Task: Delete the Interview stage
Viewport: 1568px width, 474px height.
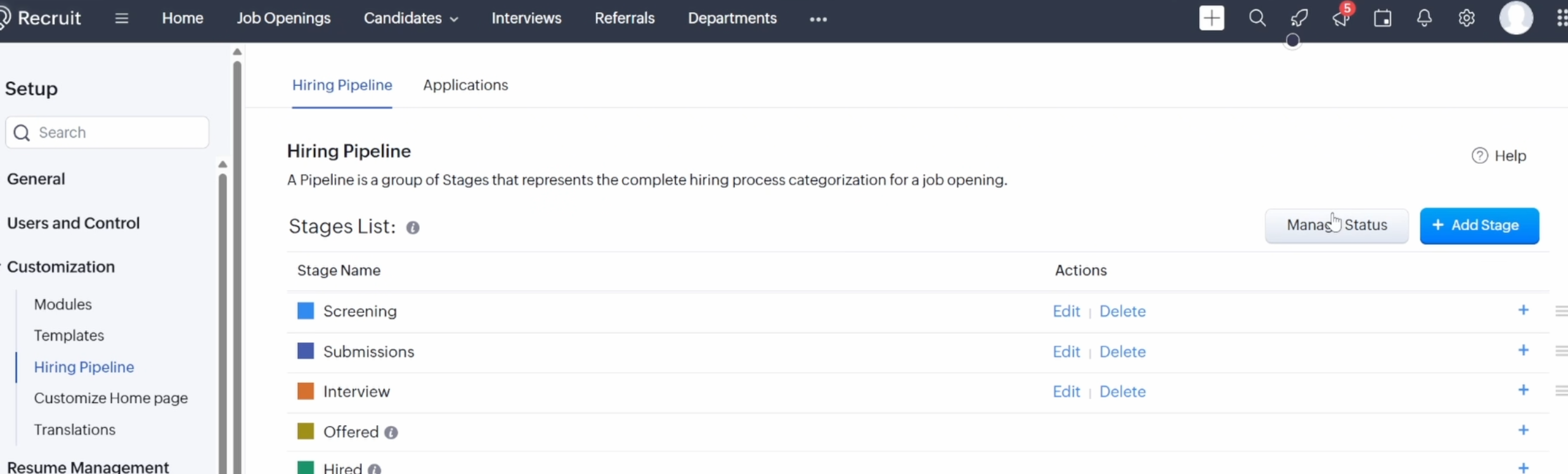Action: (1122, 392)
